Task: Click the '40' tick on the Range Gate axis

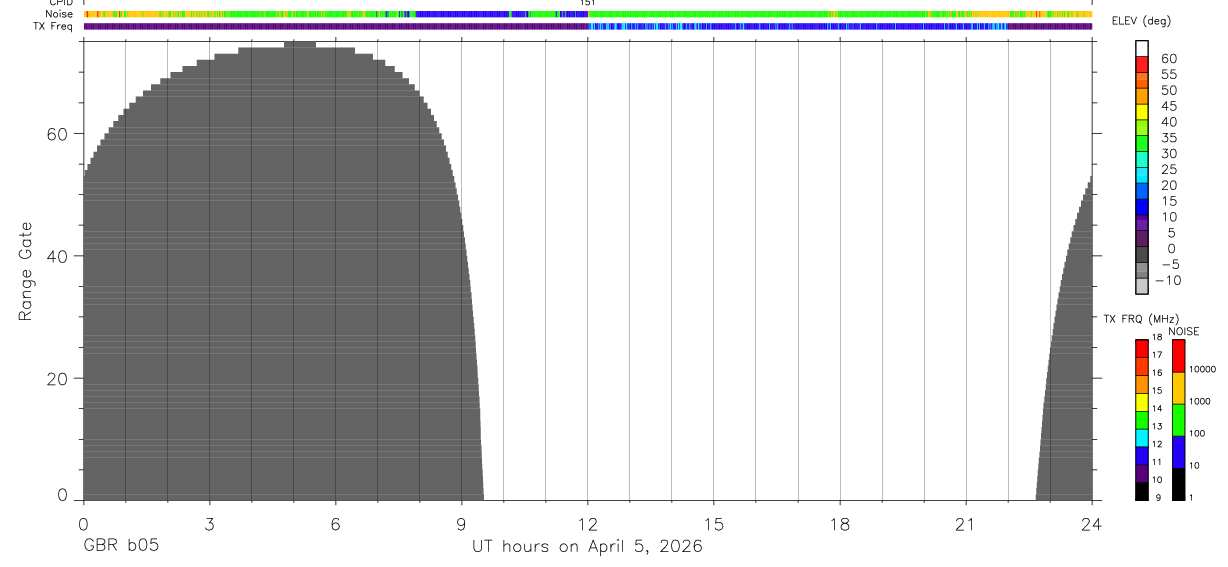Action: 56,256
